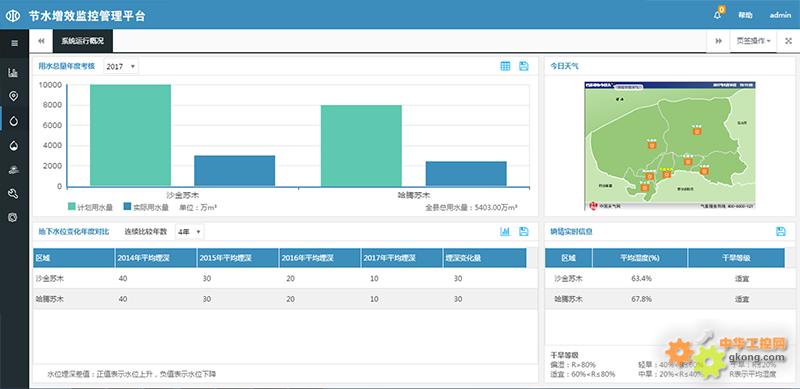This screenshot has height=389, width=800.
Task: Open the 4年 comparison years dropdown
Action: [189, 232]
